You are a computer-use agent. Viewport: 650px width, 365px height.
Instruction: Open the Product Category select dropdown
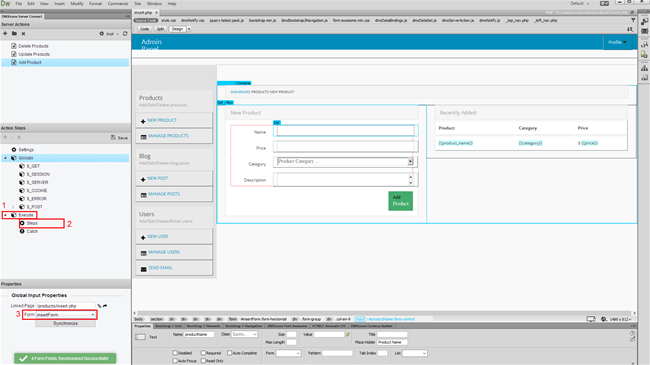pyautogui.click(x=345, y=161)
